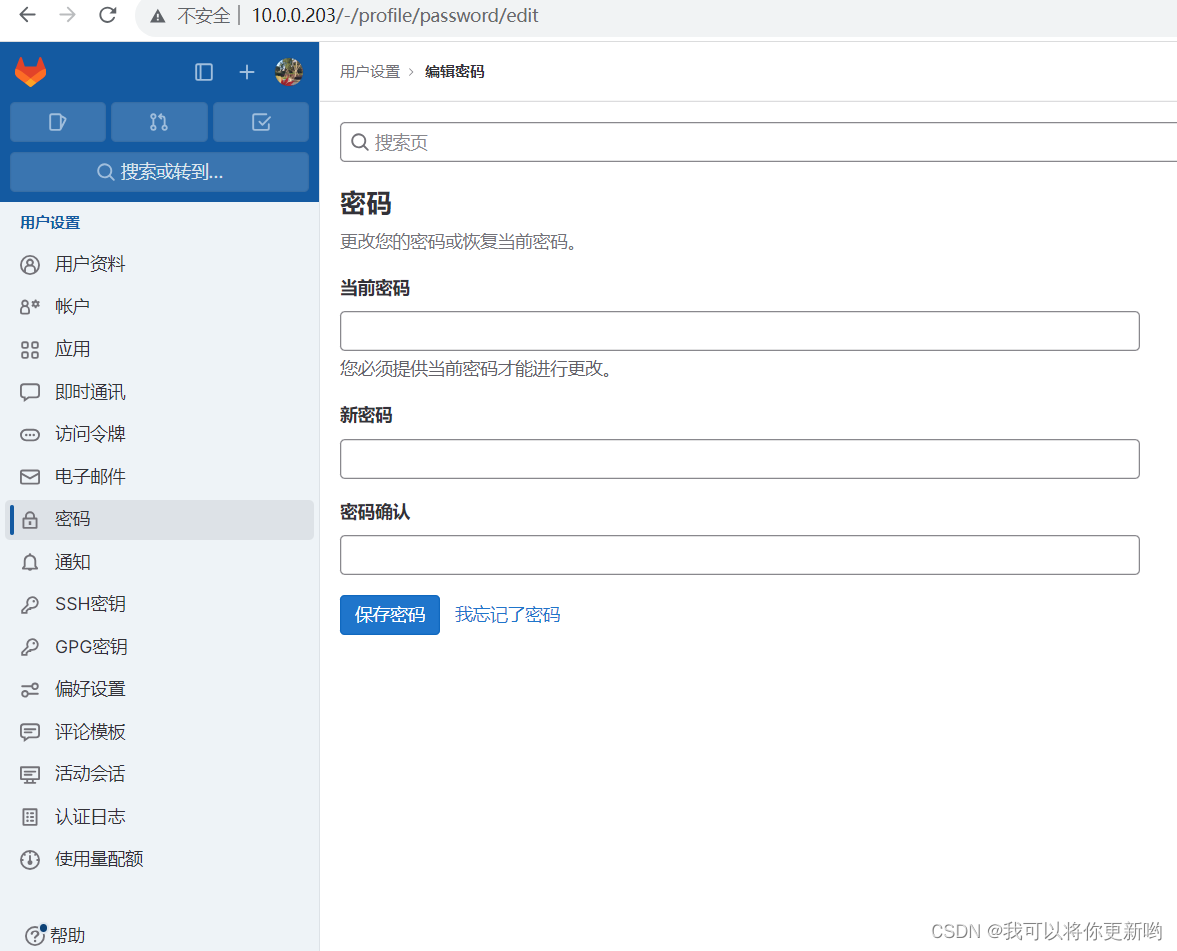Viewport: 1177px width, 951px height.
Task: Open 通知 notification settings
Action: click(71, 562)
